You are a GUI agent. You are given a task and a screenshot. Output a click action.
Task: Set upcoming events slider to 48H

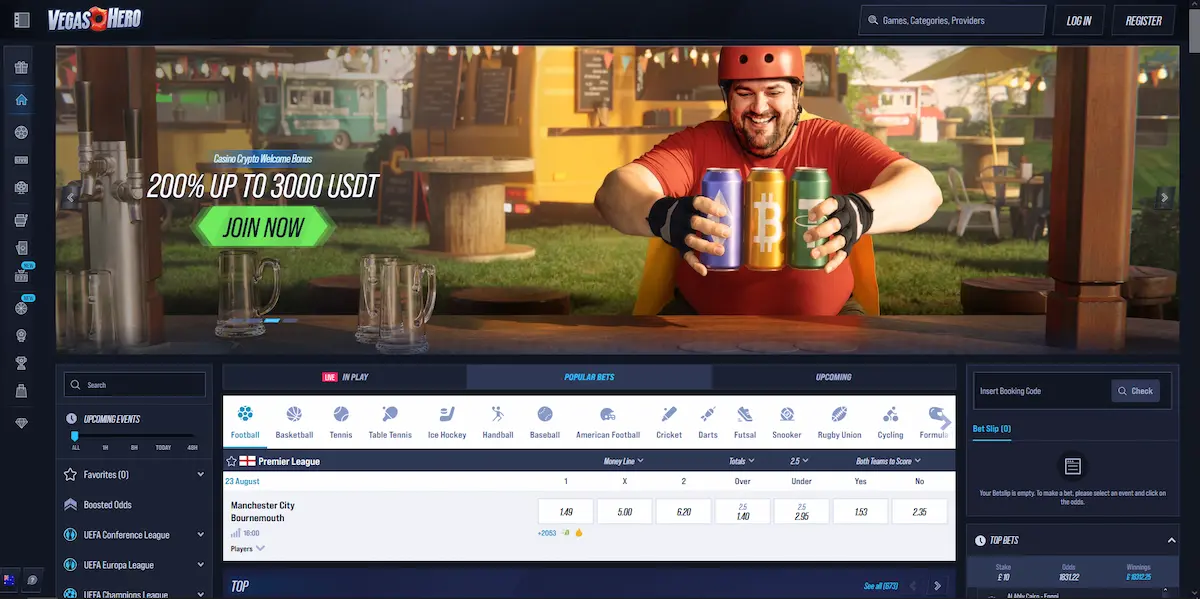point(192,447)
